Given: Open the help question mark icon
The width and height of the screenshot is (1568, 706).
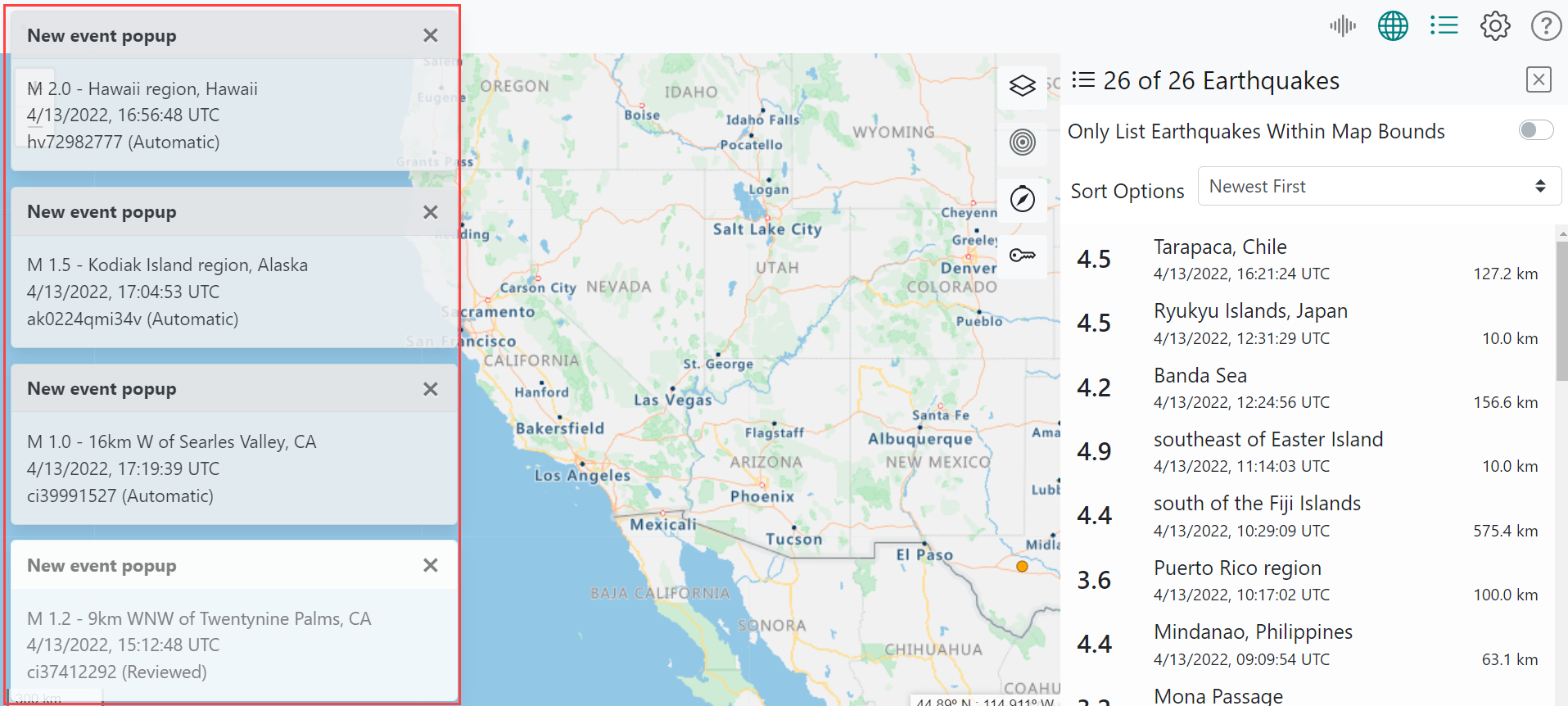Looking at the screenshot, I should (x=1546, y=26).
